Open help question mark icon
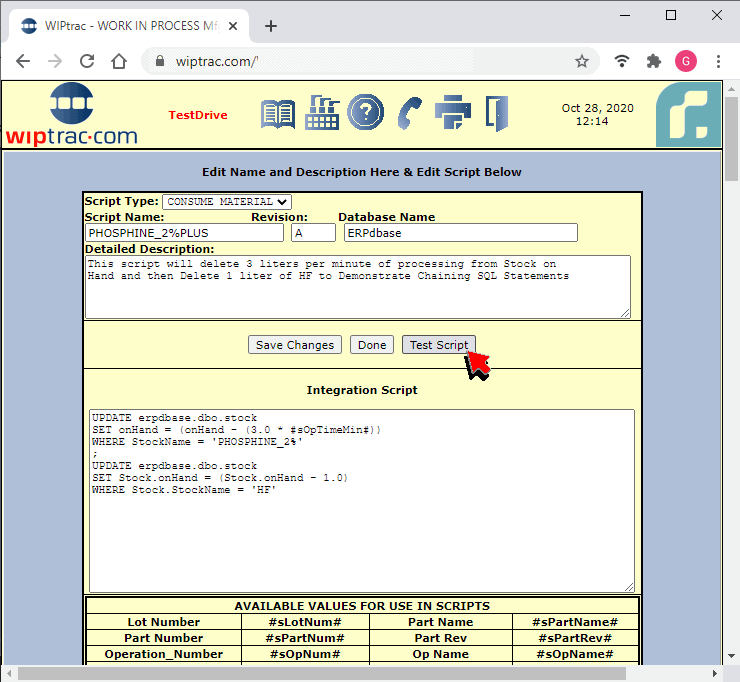The width and height of the screenshot is (740, 682). click(x=366, y=112)
